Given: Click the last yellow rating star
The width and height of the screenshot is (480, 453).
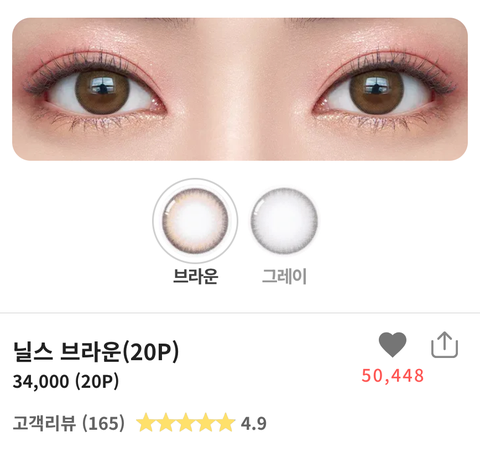Looking at the screenshot, I should point(226,422).
